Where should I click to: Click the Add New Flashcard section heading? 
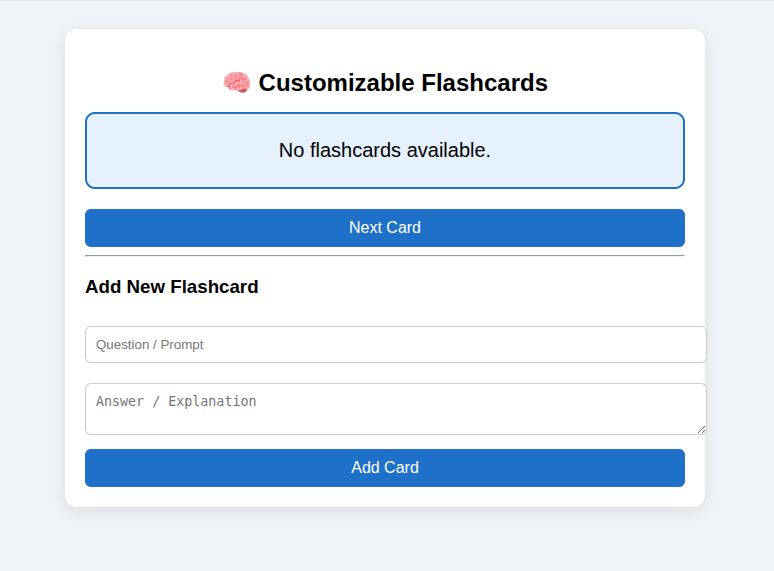tap(172, 287)
